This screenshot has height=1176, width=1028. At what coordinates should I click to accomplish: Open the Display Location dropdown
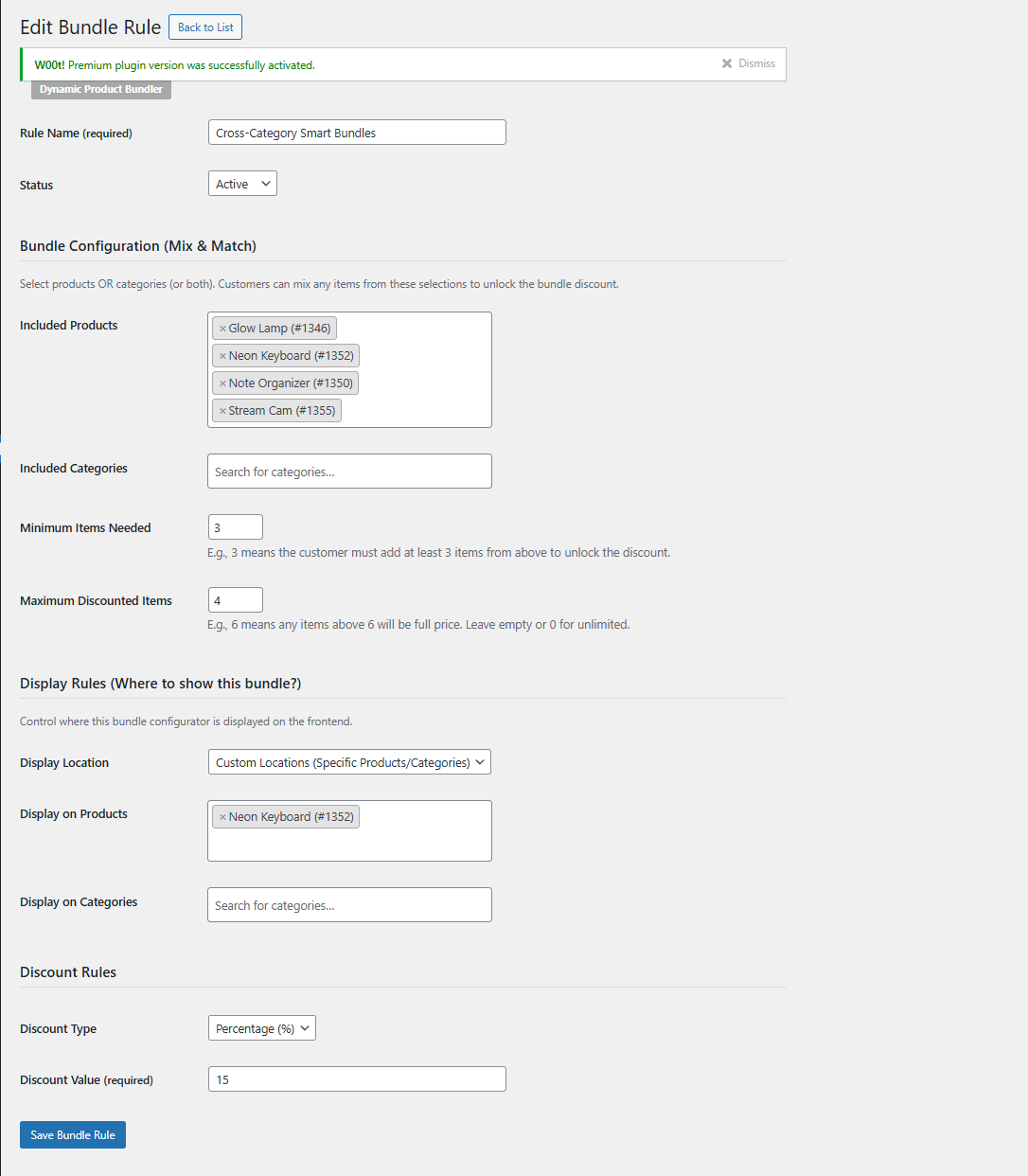[x=349, y=762]
